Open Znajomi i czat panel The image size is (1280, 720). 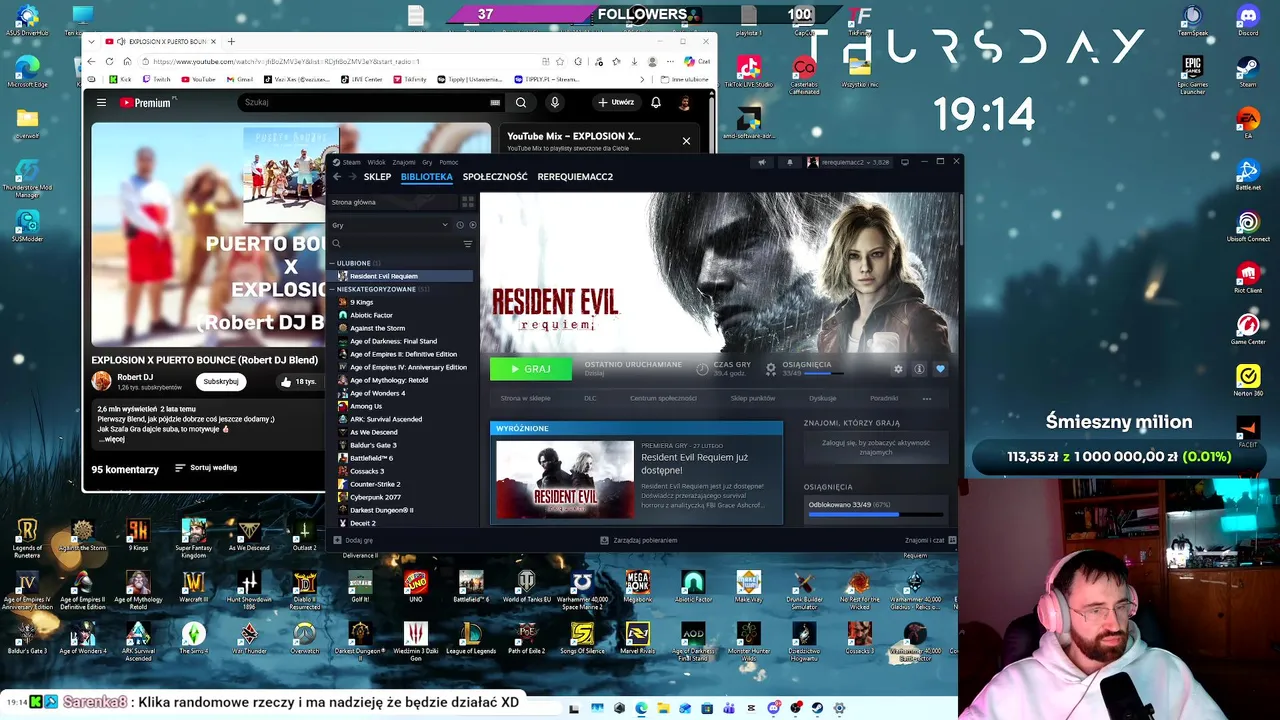[930, 540]
